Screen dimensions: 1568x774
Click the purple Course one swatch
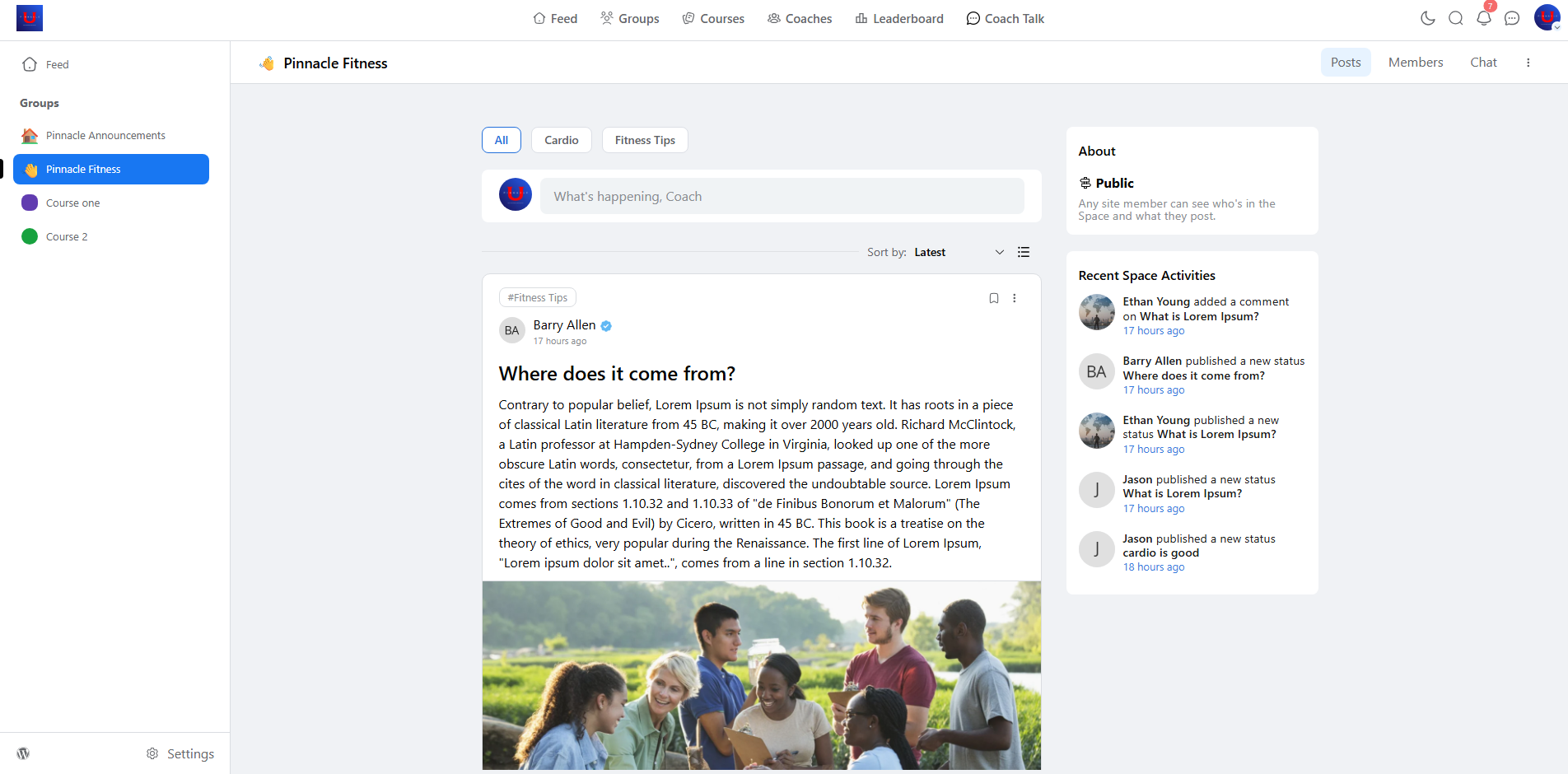point(30,203)
